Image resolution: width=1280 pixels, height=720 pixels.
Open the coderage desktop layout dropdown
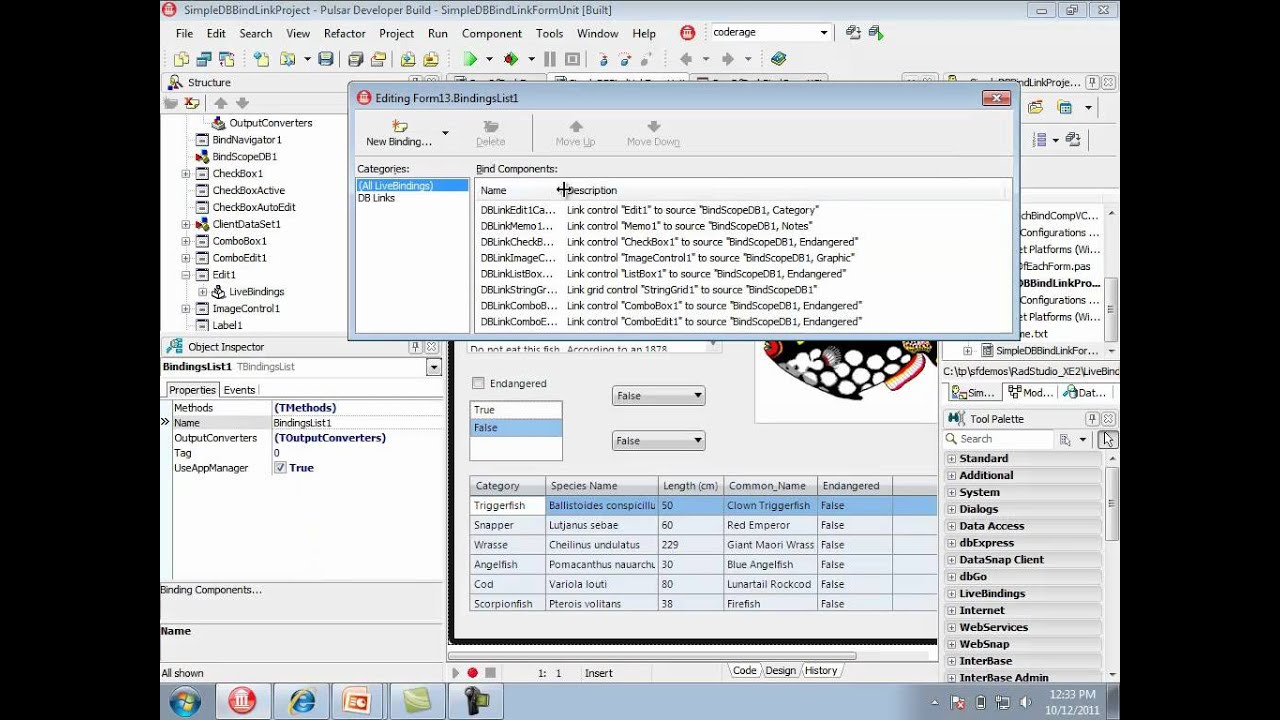coord(824,32)
